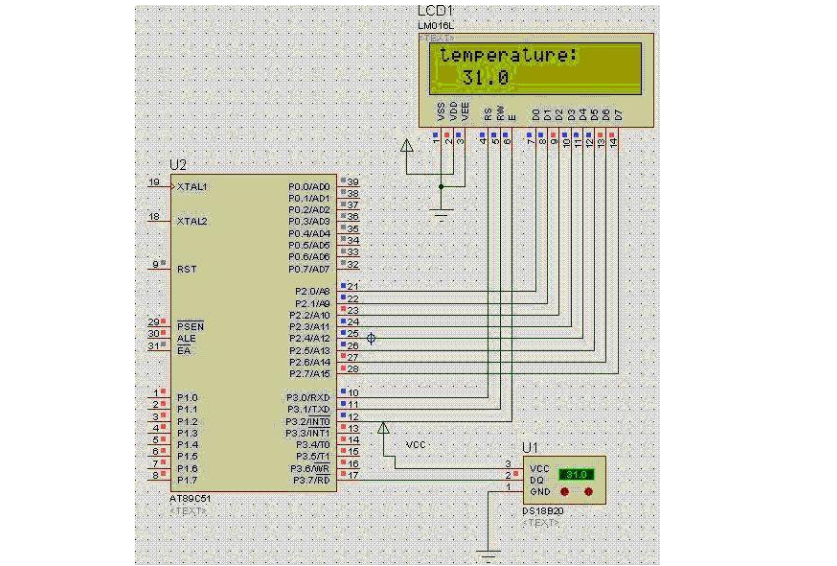Select the AT89C51 part name label
The width and height of the screenshot is (837, 566).
(190, 499)
